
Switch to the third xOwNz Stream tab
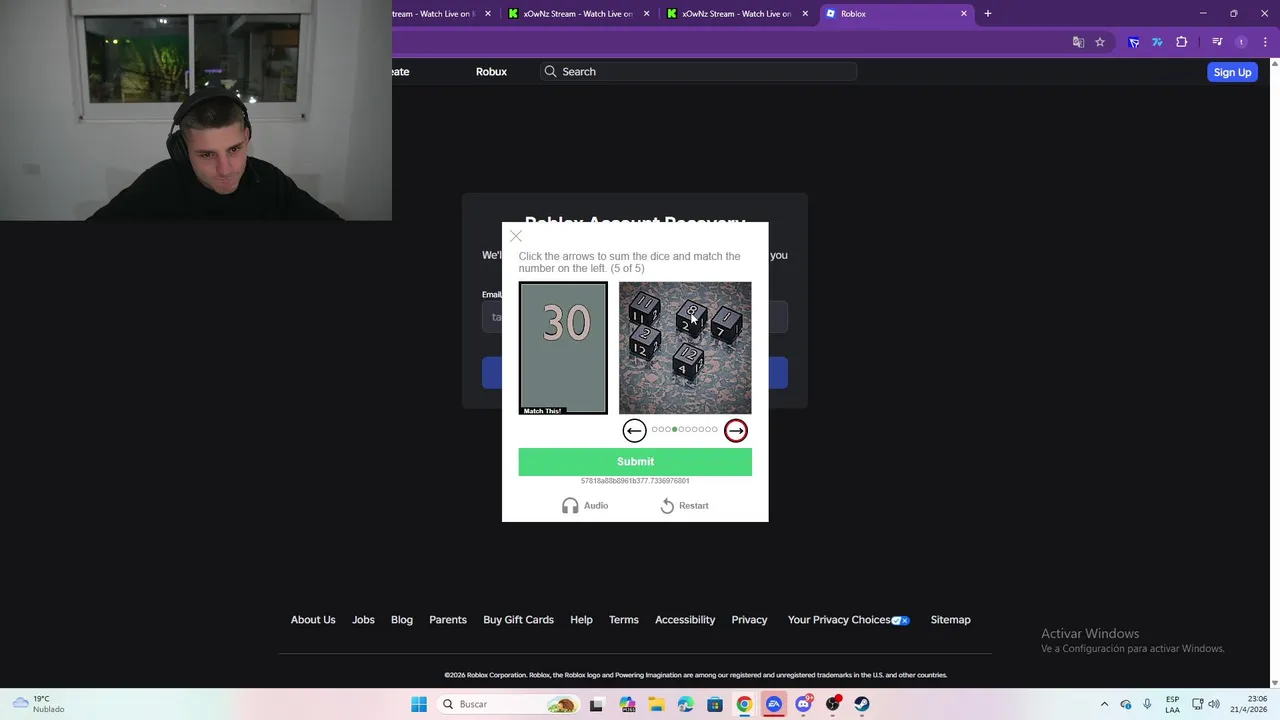pyautogui.click(x=737, y=14)
